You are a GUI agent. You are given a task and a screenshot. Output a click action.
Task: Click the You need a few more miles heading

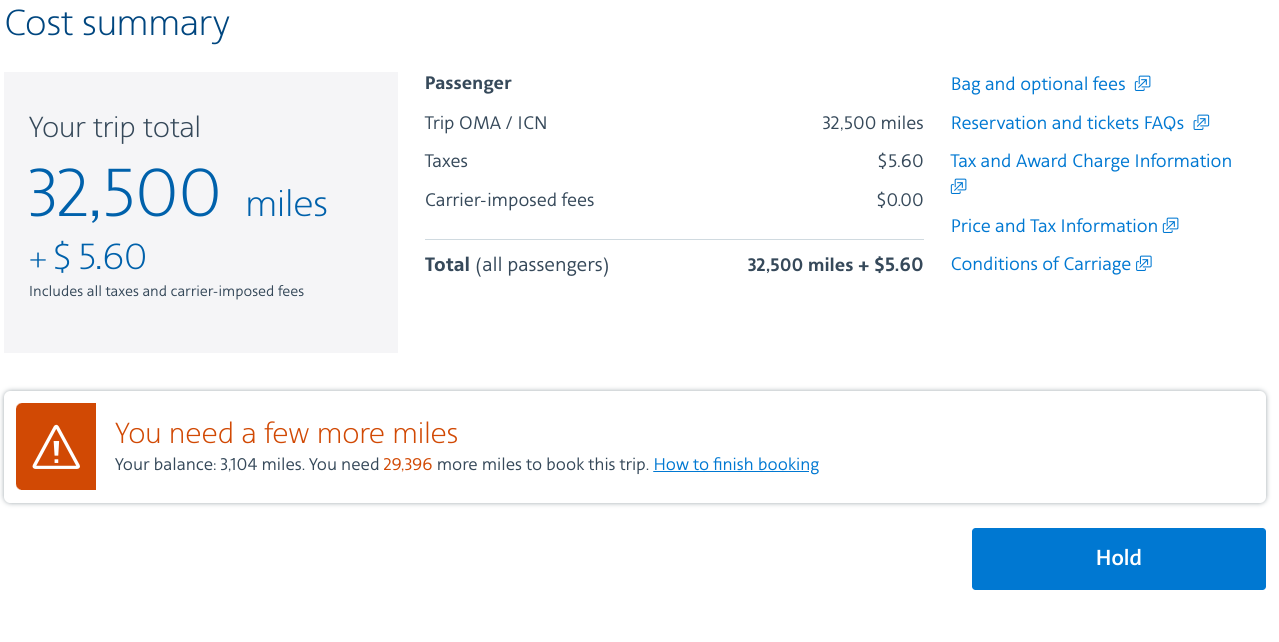(x=286, y=433)
